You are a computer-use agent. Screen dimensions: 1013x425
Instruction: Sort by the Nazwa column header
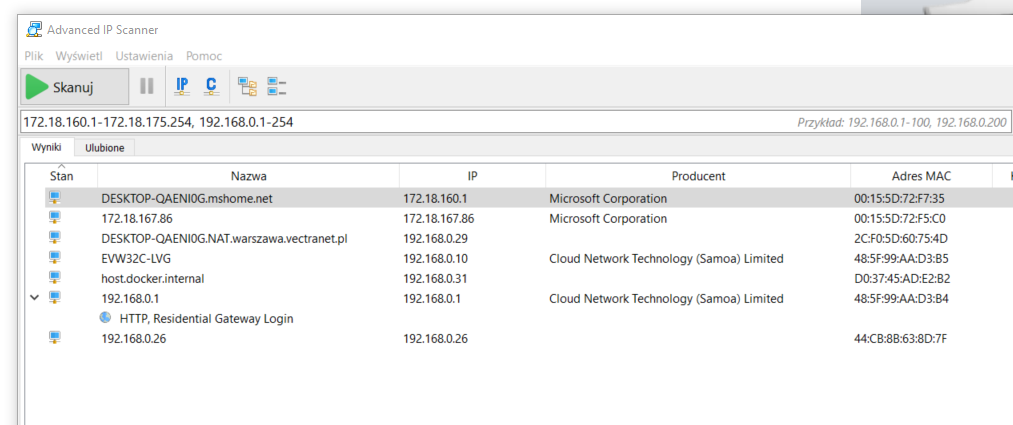pyautogui.click(x=249, y=176)
